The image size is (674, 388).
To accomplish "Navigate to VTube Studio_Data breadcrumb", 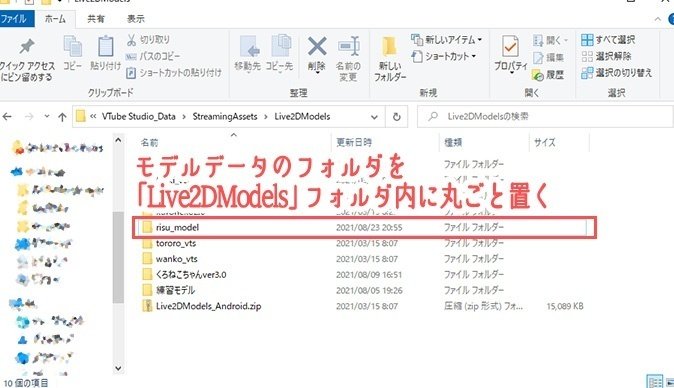I will pos(138,116).
